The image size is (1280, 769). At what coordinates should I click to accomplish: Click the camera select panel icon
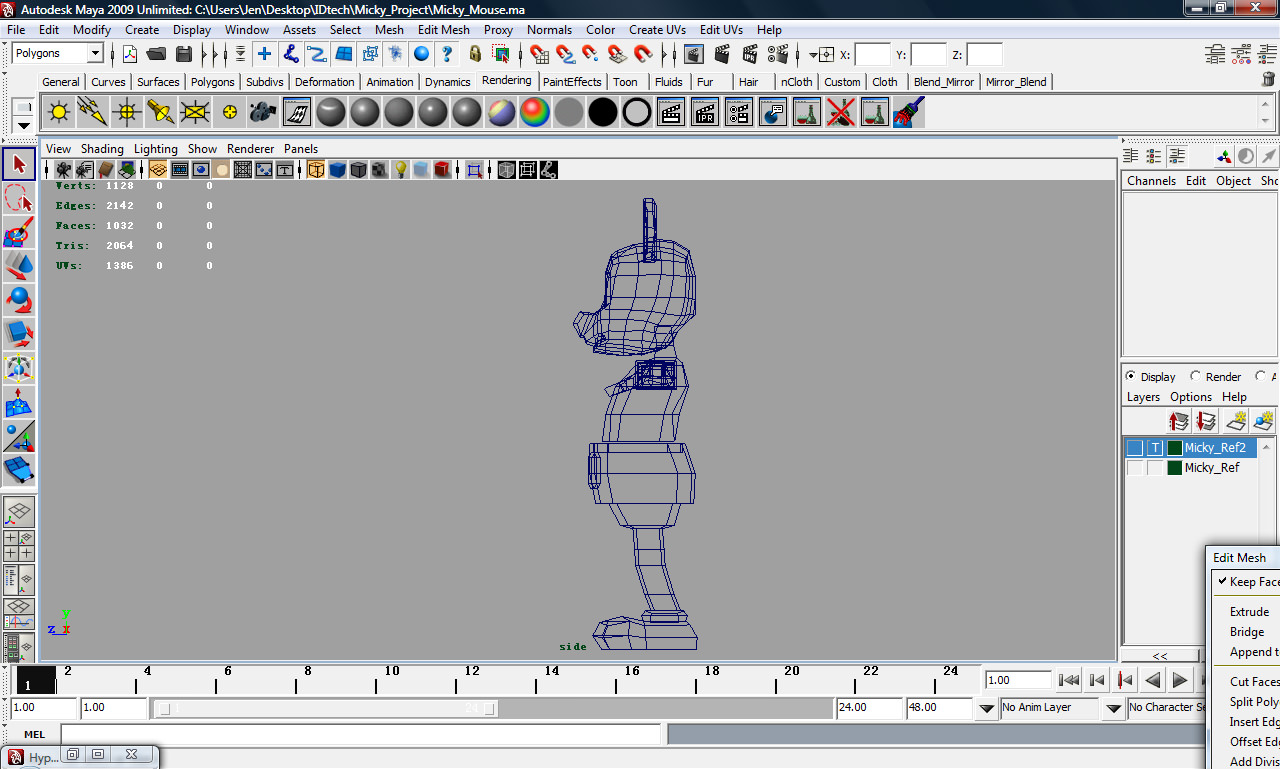[63, 170]
